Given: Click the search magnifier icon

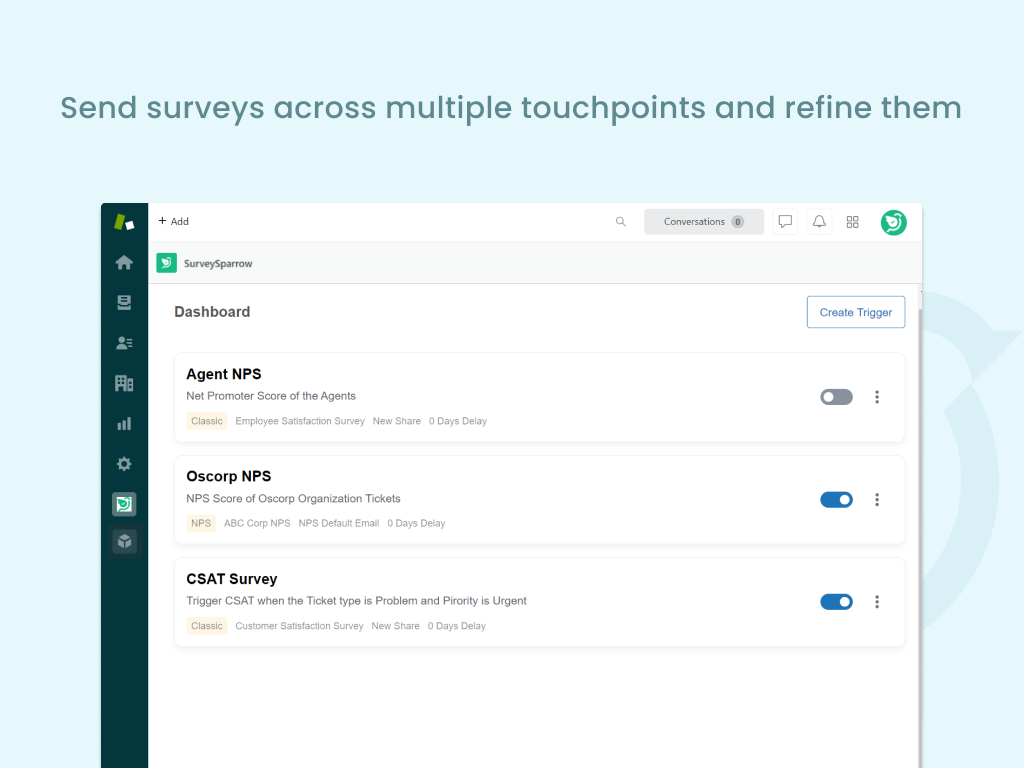Looking at the screenshot, I should 621,222.
